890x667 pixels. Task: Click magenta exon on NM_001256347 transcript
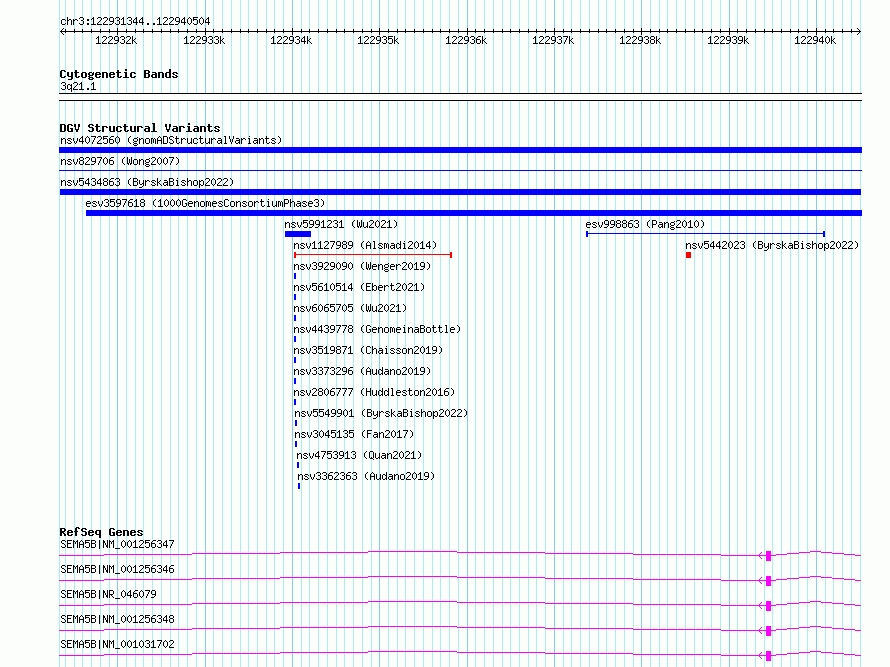click(x=769, y=556)
